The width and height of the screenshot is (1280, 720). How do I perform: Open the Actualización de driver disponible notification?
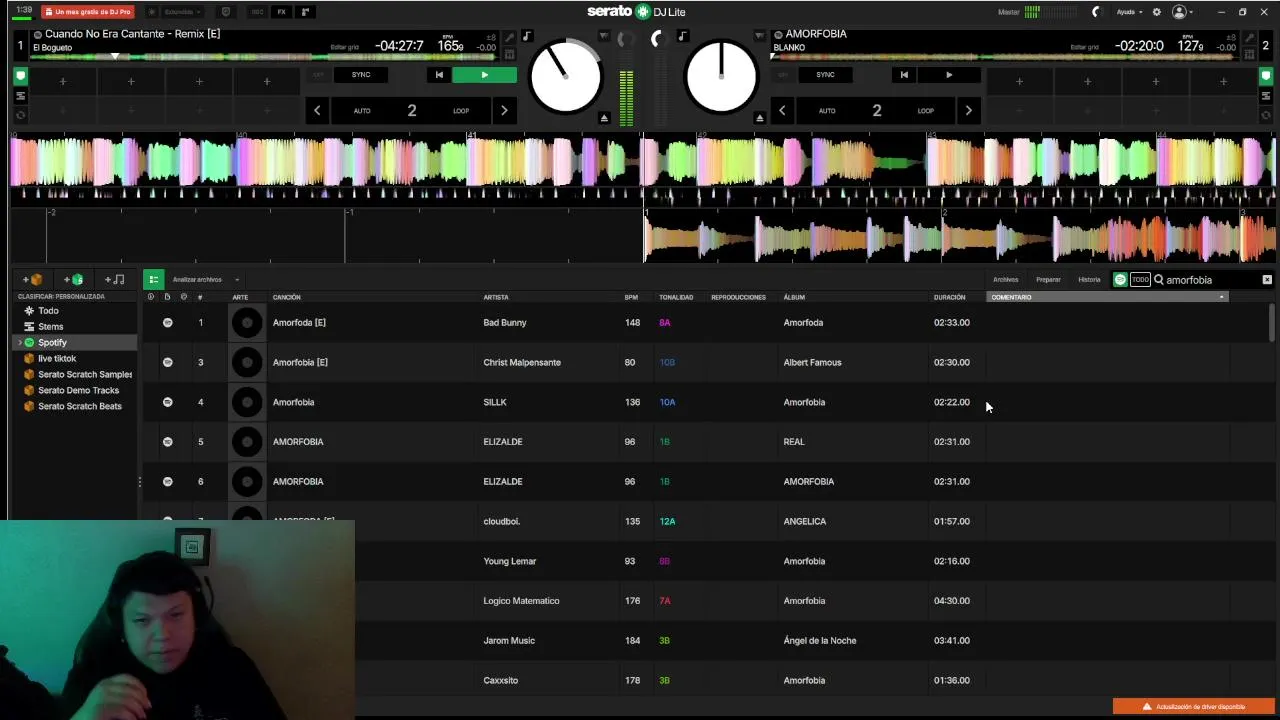point(1195,707)
